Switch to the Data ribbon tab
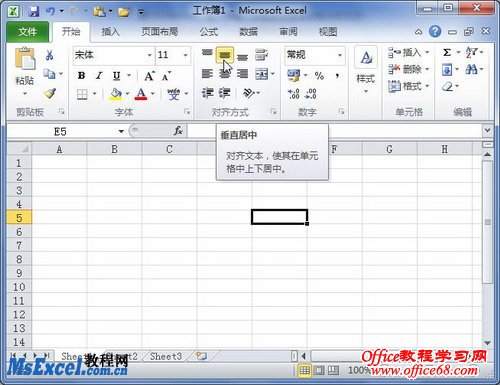The image size is (500, 385). click(248, 32)
